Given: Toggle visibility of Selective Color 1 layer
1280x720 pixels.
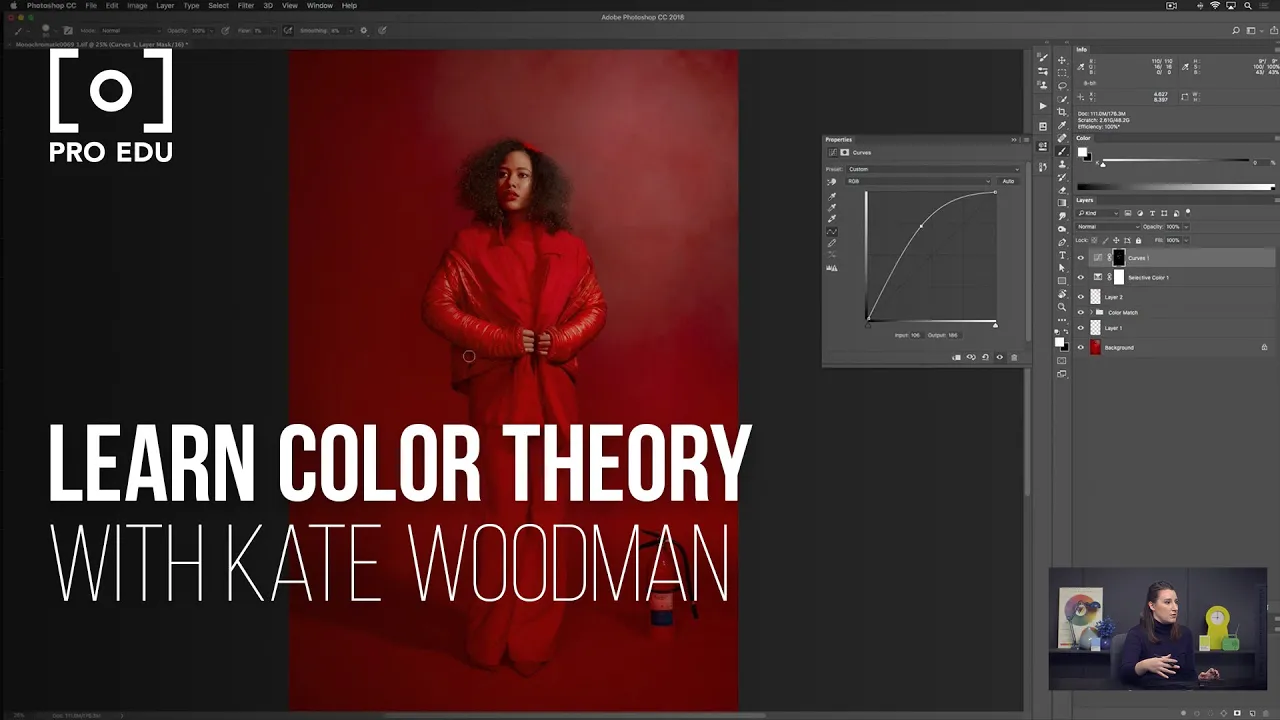Looking at the screenshot, I should [x=1081, y=277].
